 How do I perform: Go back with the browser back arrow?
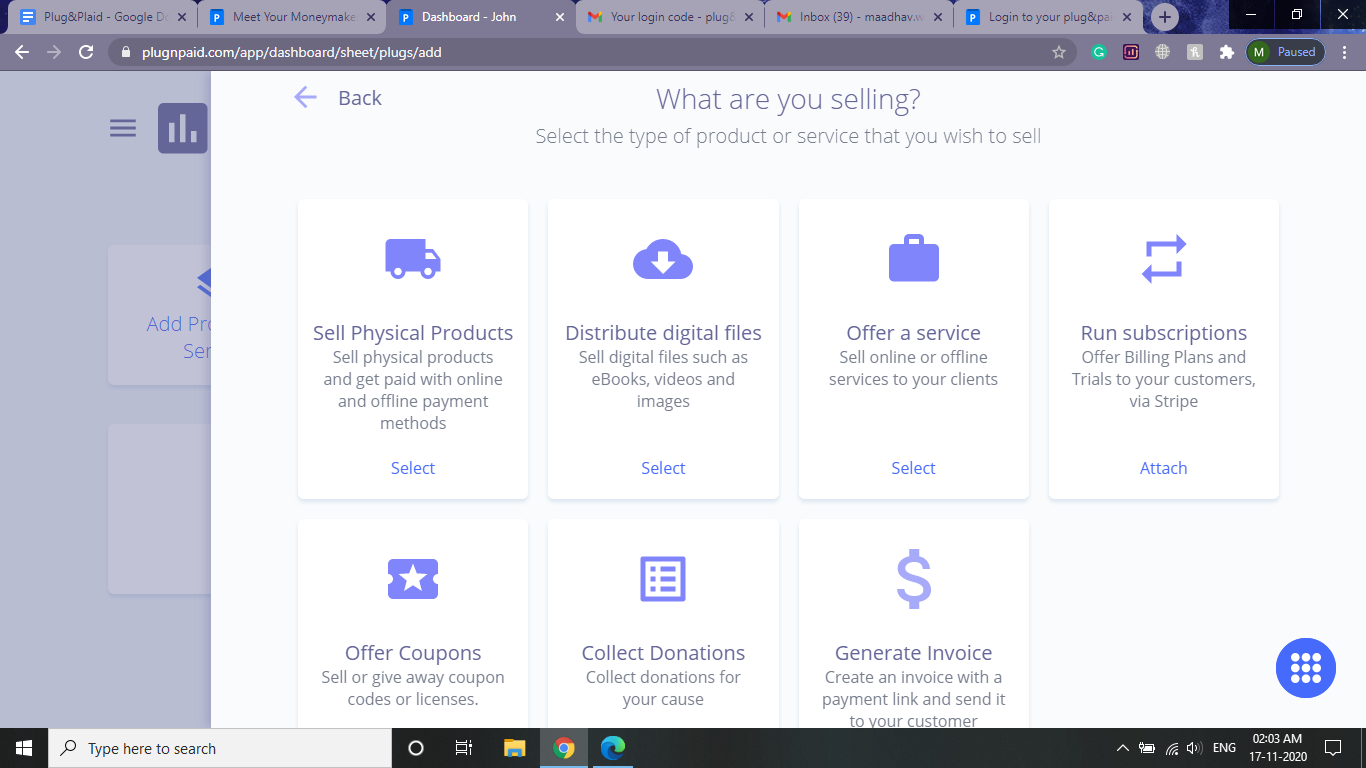22,52
